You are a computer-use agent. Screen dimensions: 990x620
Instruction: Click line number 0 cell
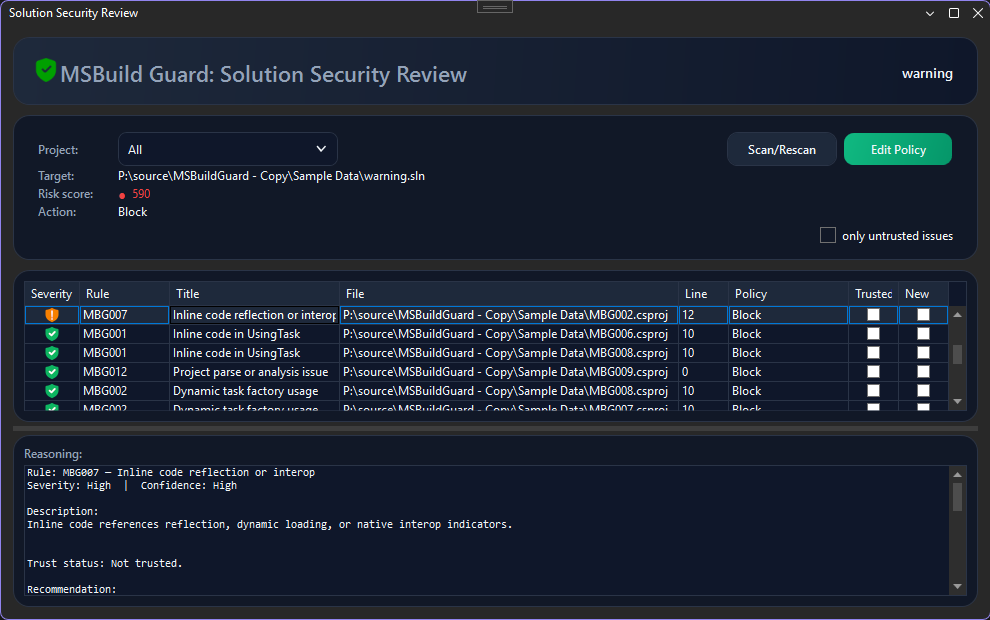click(703, 371)
